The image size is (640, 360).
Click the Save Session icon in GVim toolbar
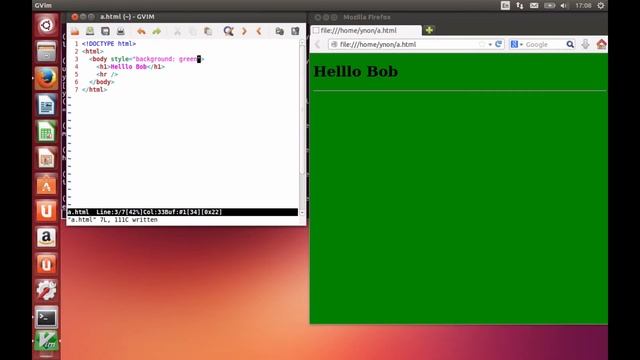(295, 31)
